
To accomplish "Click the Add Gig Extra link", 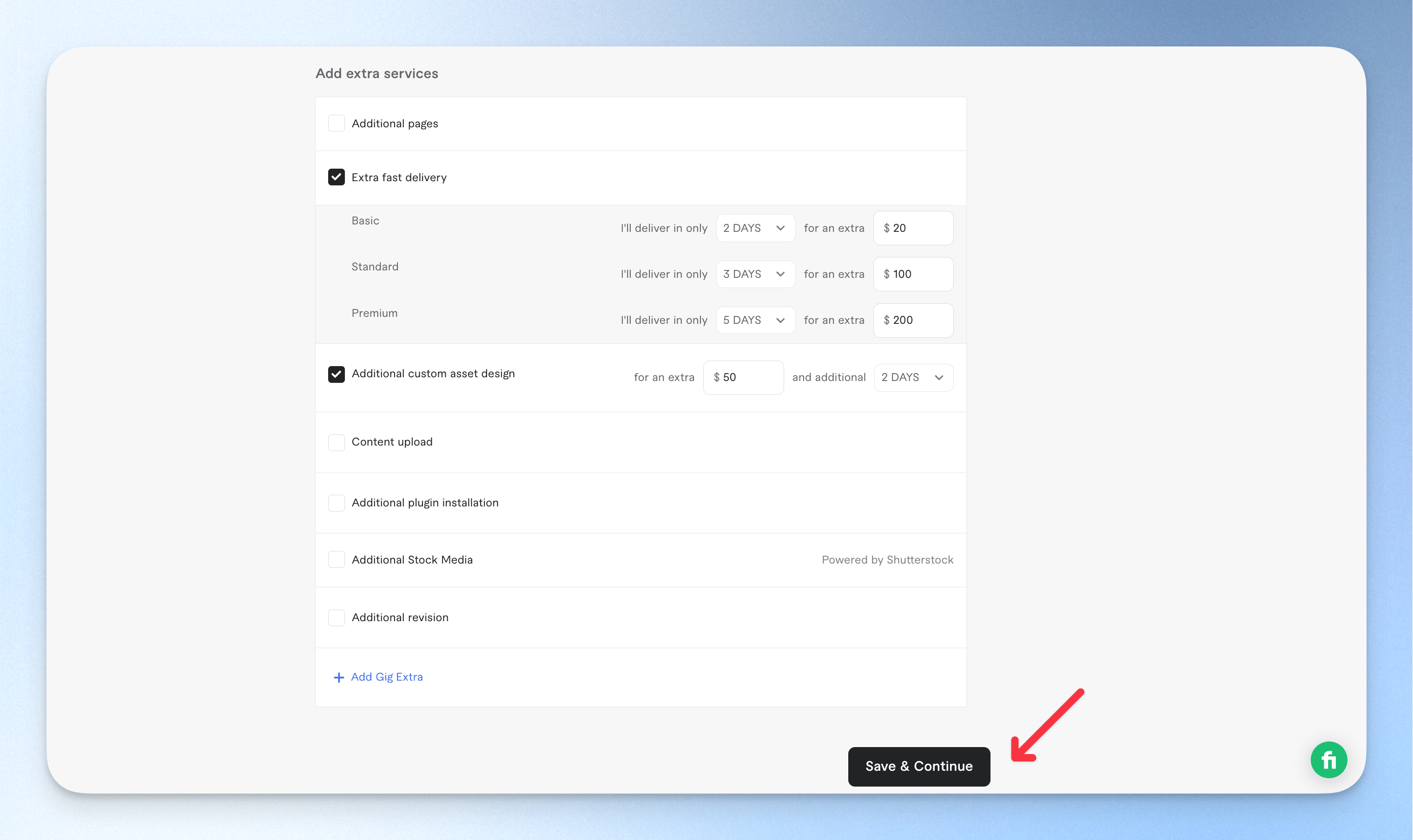I will (387, 677).
